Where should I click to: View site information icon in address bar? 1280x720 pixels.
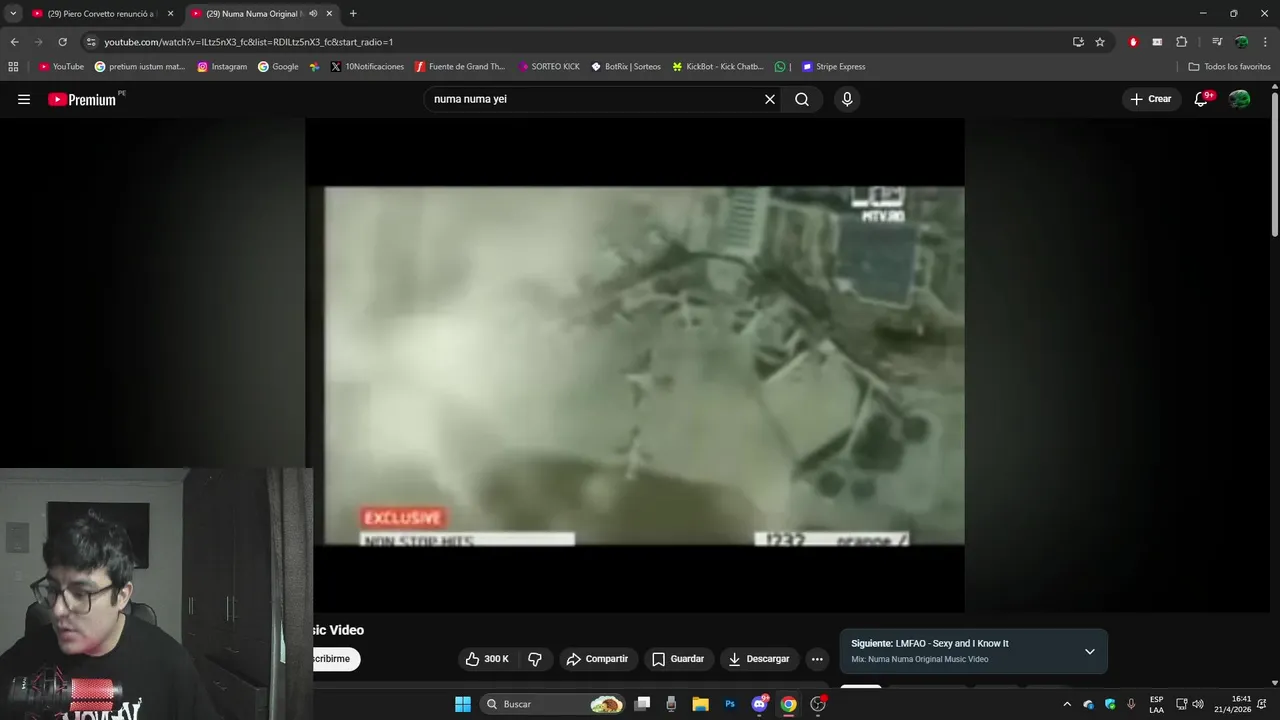pyautogui.click(x=91, y=42)
